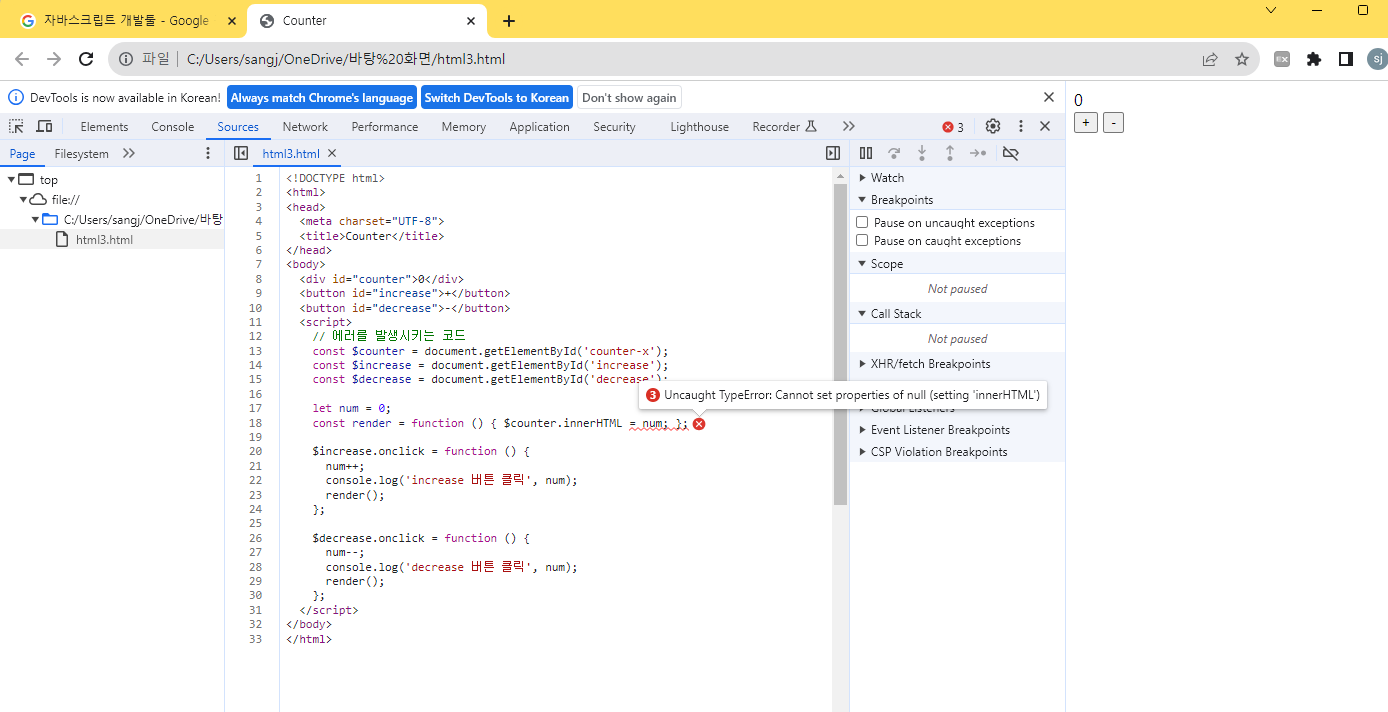1388x712 pixels.
Task: Click the source code vertical scrollbar
Action: 841,344
